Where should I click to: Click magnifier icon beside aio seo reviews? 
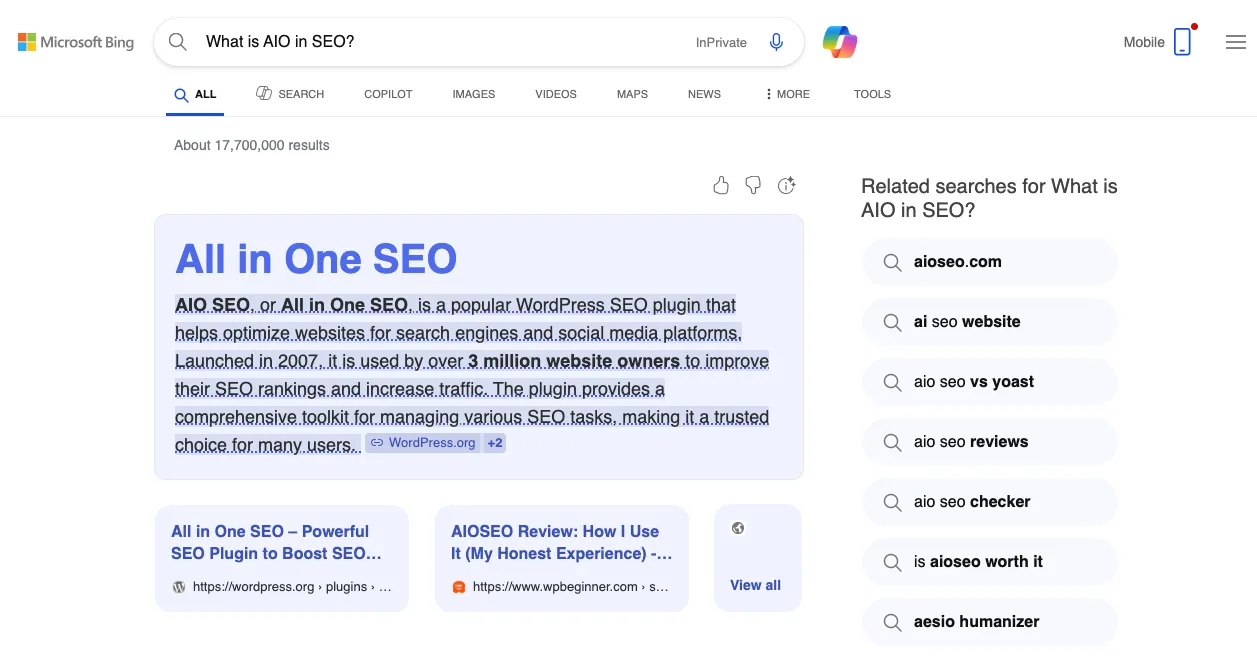[x=893, y=442]
